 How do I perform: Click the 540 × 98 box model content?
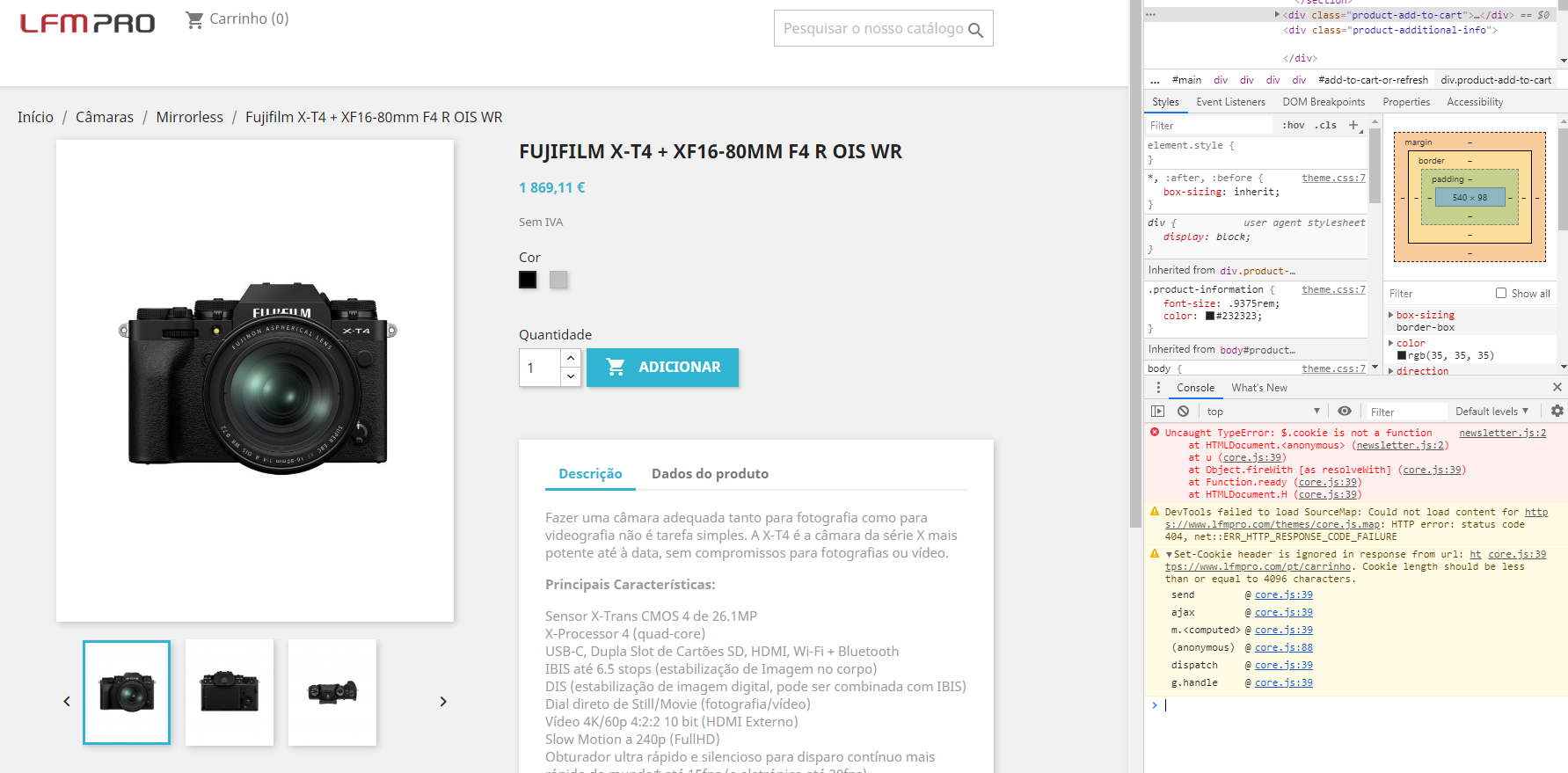coord(1470,197)
